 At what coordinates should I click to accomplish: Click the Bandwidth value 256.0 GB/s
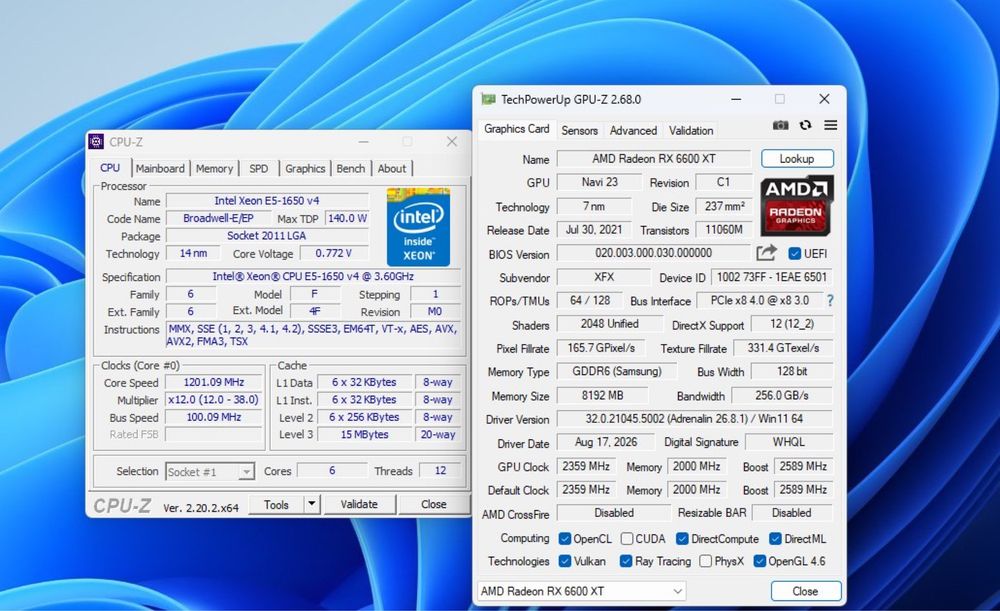tap(782, 395)
